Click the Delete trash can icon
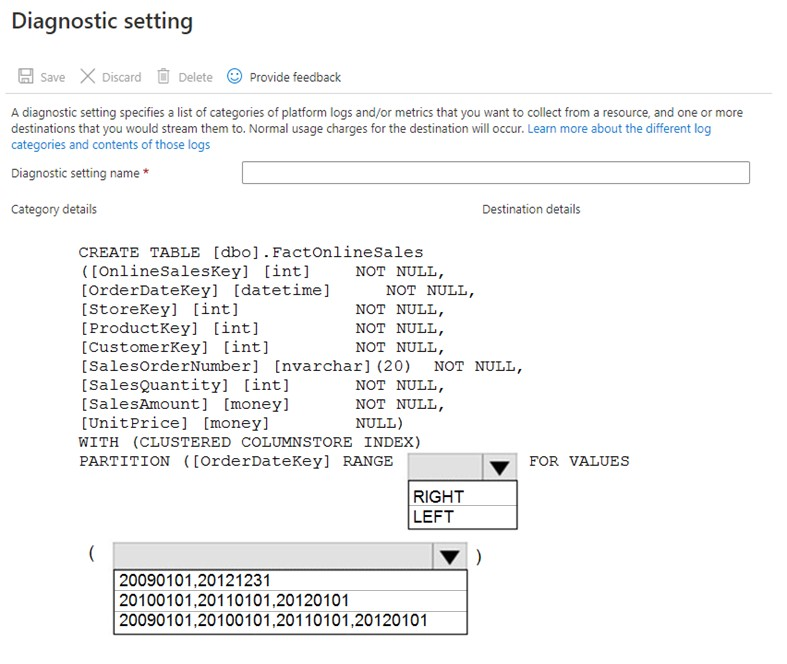 point(164,76)
